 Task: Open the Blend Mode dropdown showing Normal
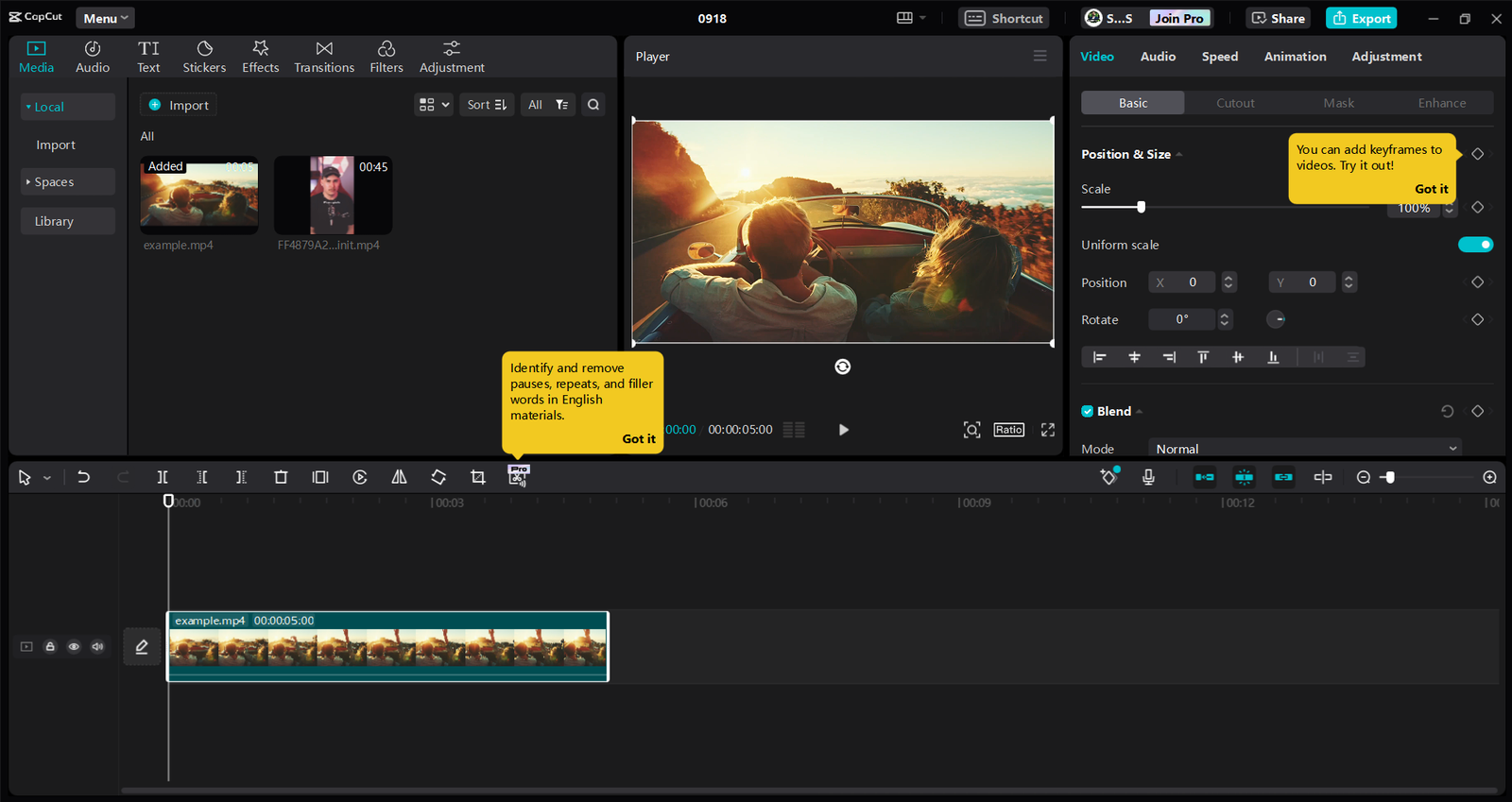coord(1305,449)
